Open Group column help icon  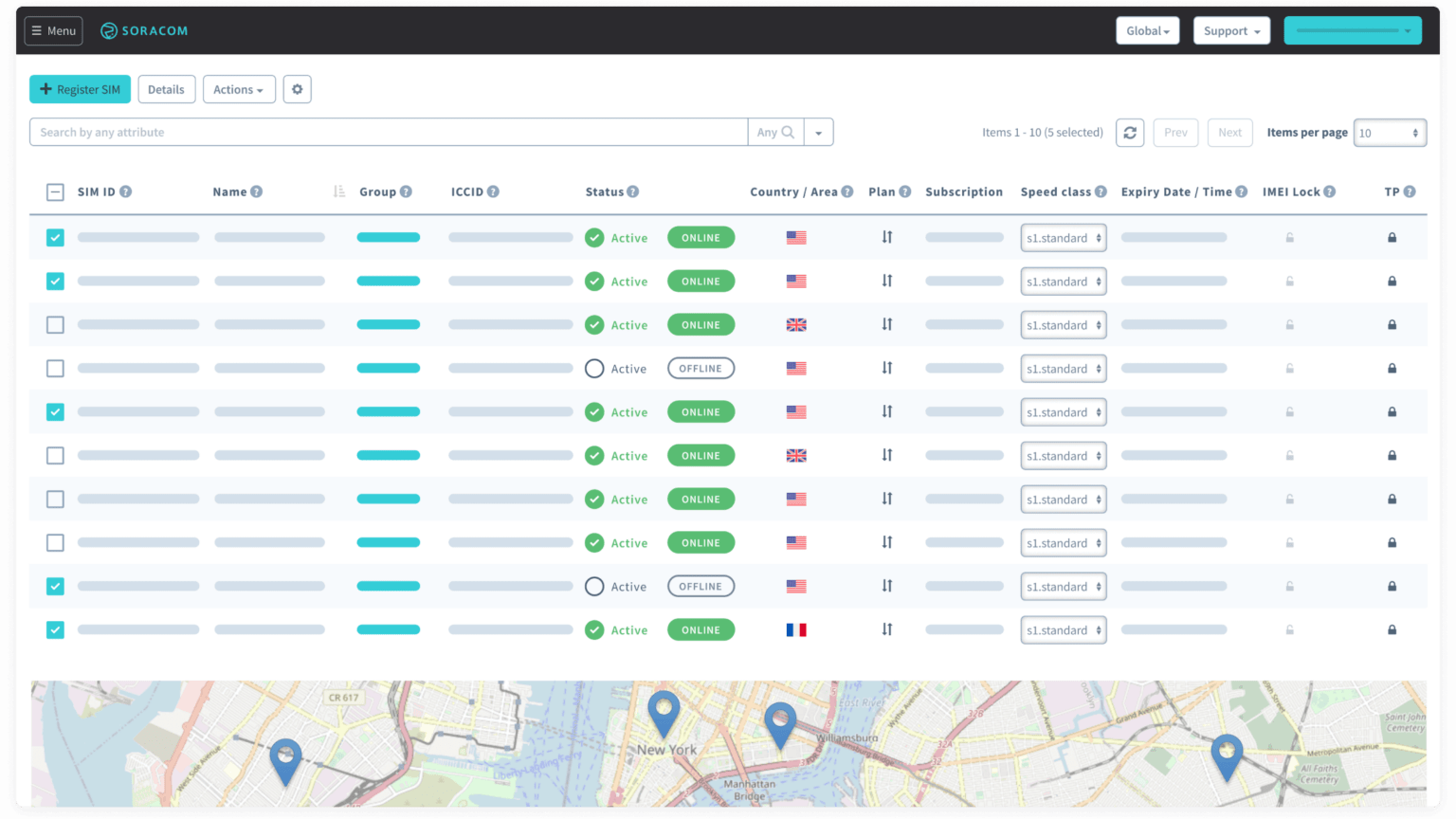point(406,191)
